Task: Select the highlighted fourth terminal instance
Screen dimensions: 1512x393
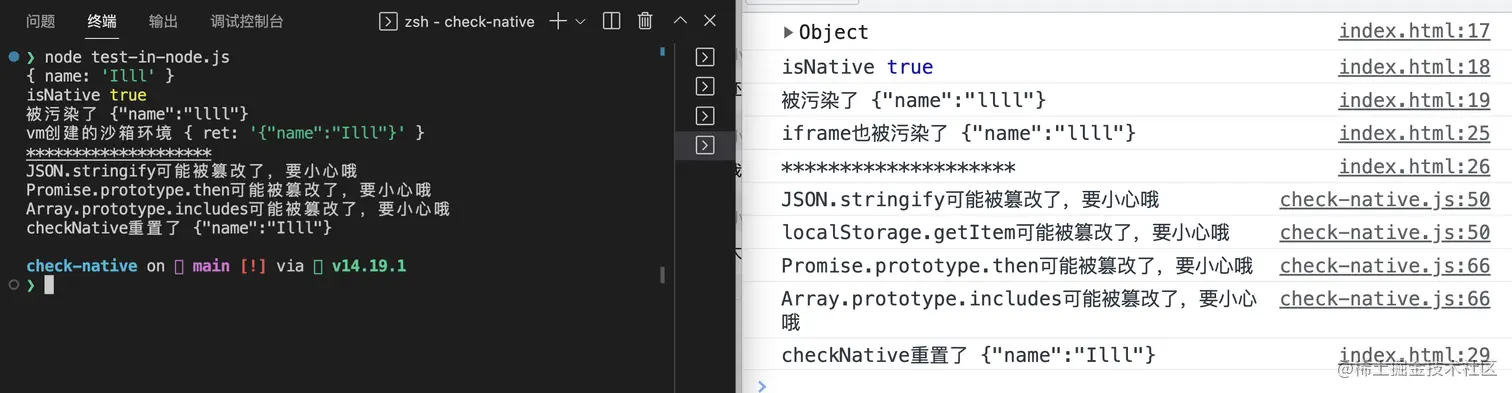Action: click(x=705, y=145)
